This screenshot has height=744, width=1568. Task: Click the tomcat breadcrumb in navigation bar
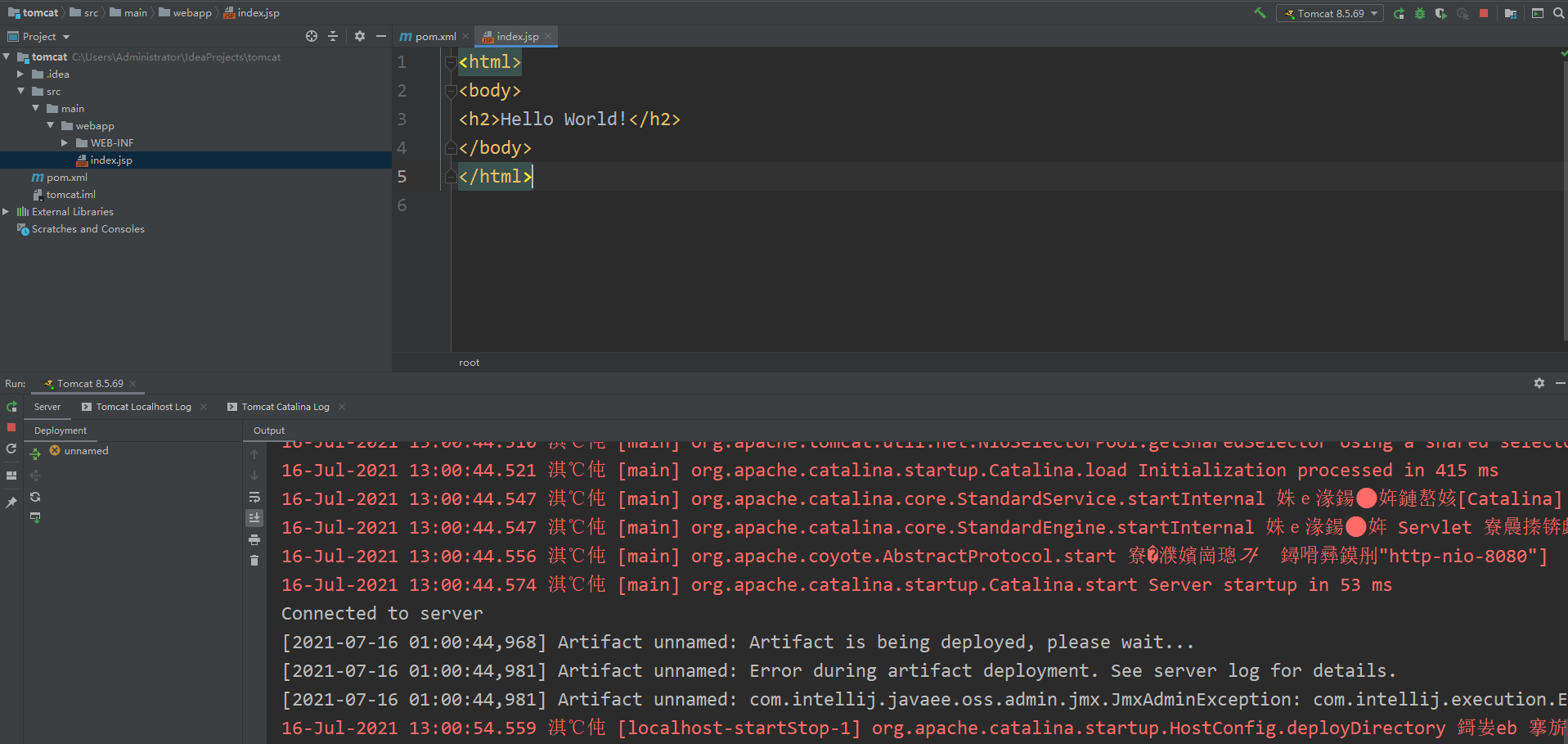point(34,12)
